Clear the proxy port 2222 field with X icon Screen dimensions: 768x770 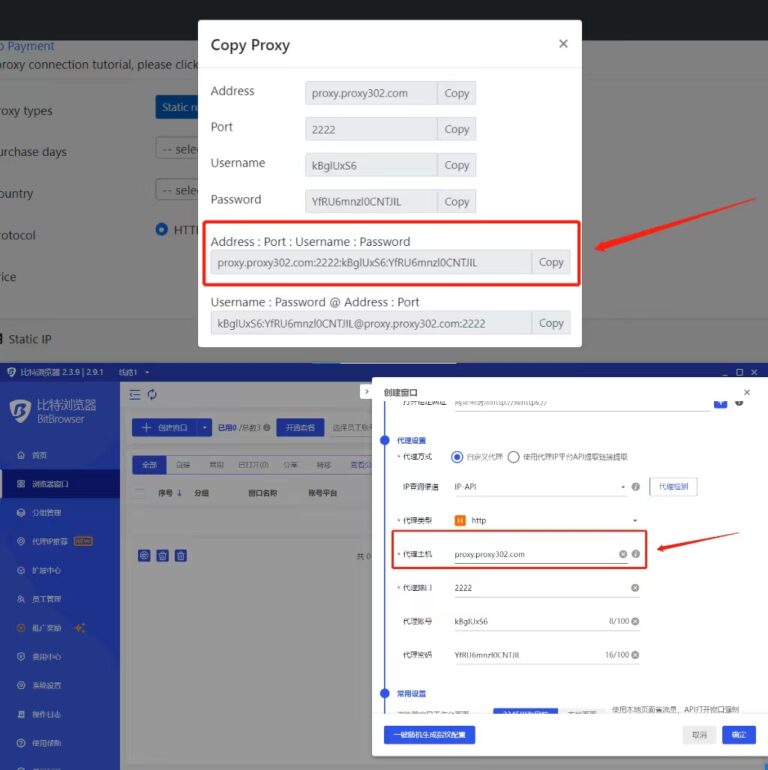click(635, 588)
